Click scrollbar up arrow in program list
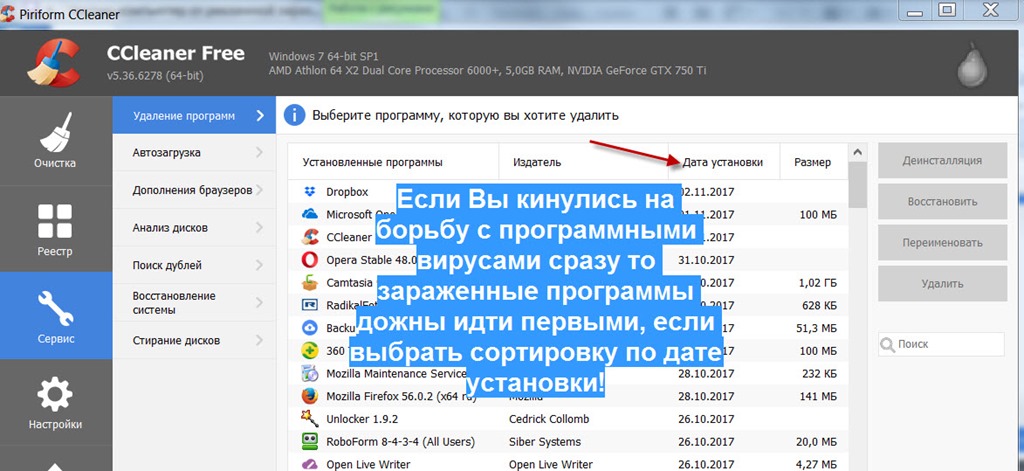This screenshot has width=1024, height=471. coord(857,152)
